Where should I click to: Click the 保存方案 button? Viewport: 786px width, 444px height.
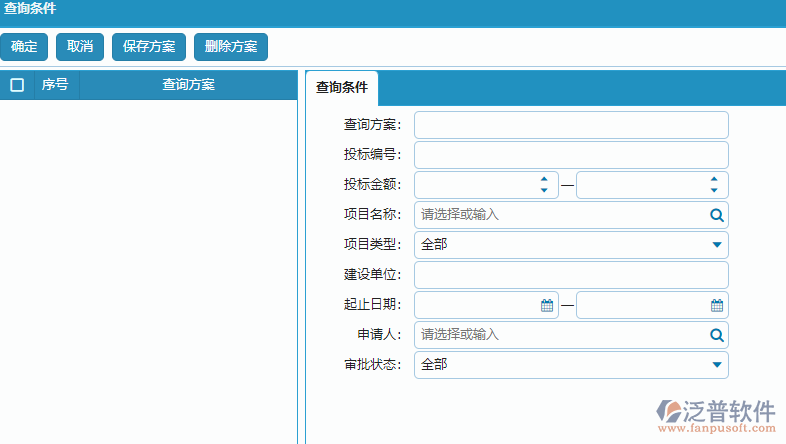coord(149,46)
